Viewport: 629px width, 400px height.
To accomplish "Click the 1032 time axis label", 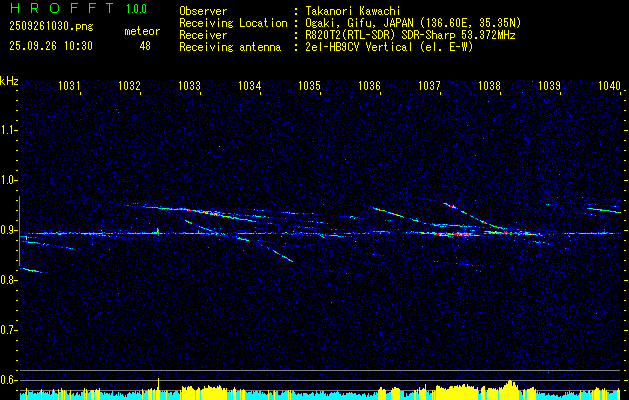I will (130, 85).
